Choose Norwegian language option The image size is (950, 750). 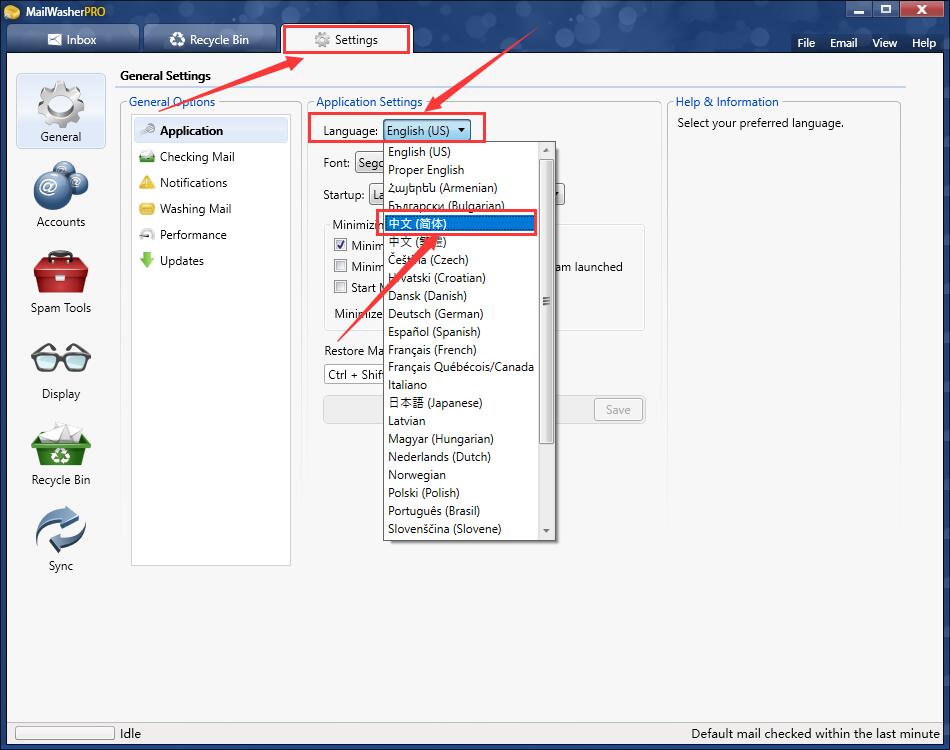[x=461, y=475]
